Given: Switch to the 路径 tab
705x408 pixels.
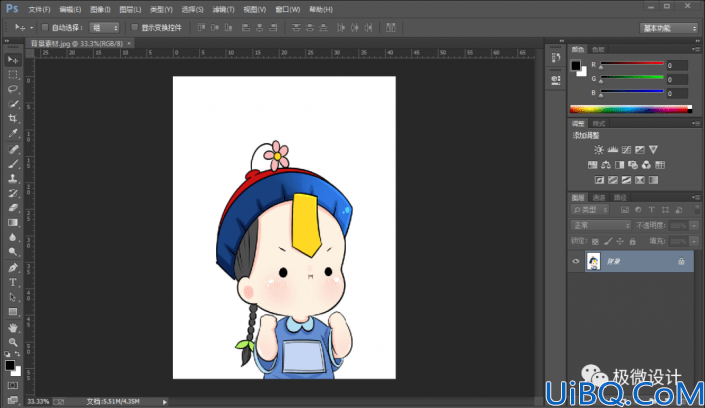Looking at the screenshot, I should point(620,197).
